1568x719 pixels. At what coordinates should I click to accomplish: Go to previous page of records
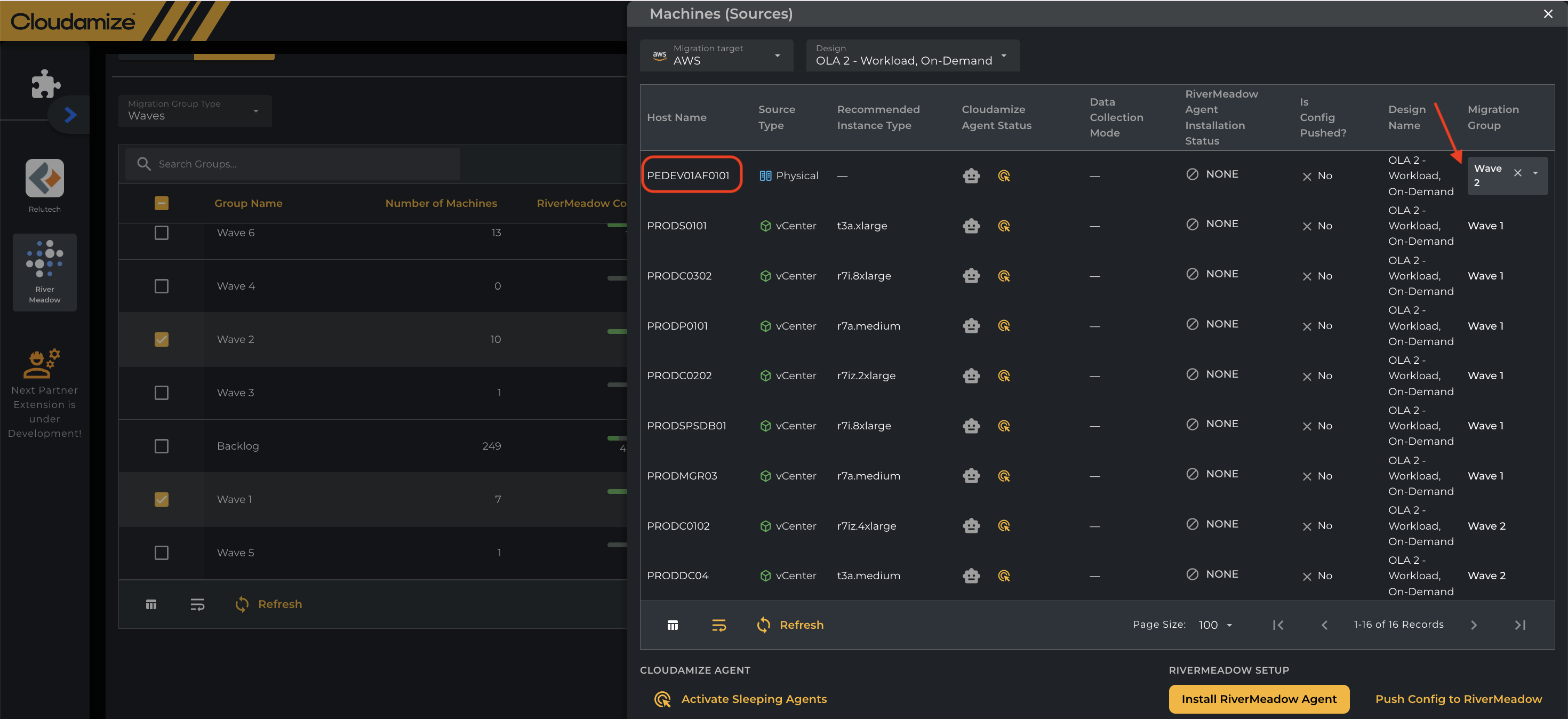(x=1324, y=625)
